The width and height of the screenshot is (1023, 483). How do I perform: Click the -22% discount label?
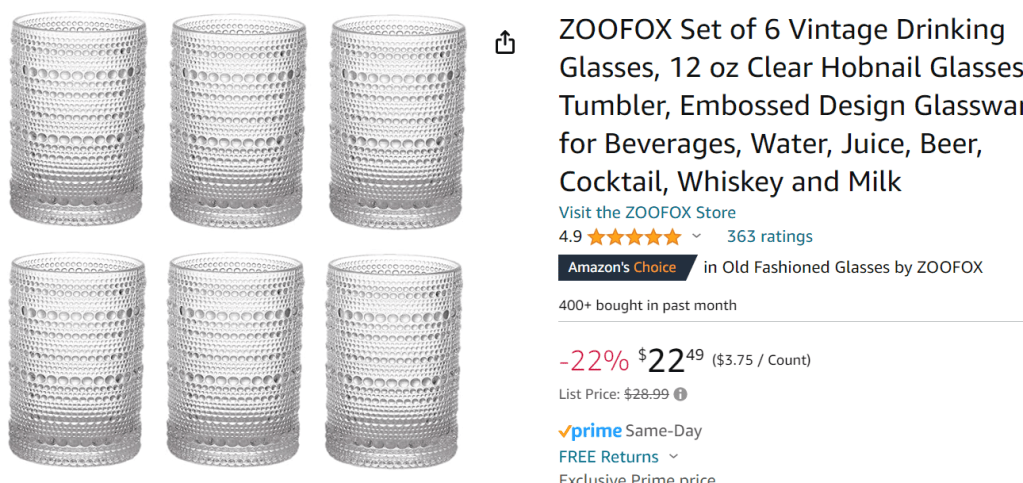[x=594, y=360]
